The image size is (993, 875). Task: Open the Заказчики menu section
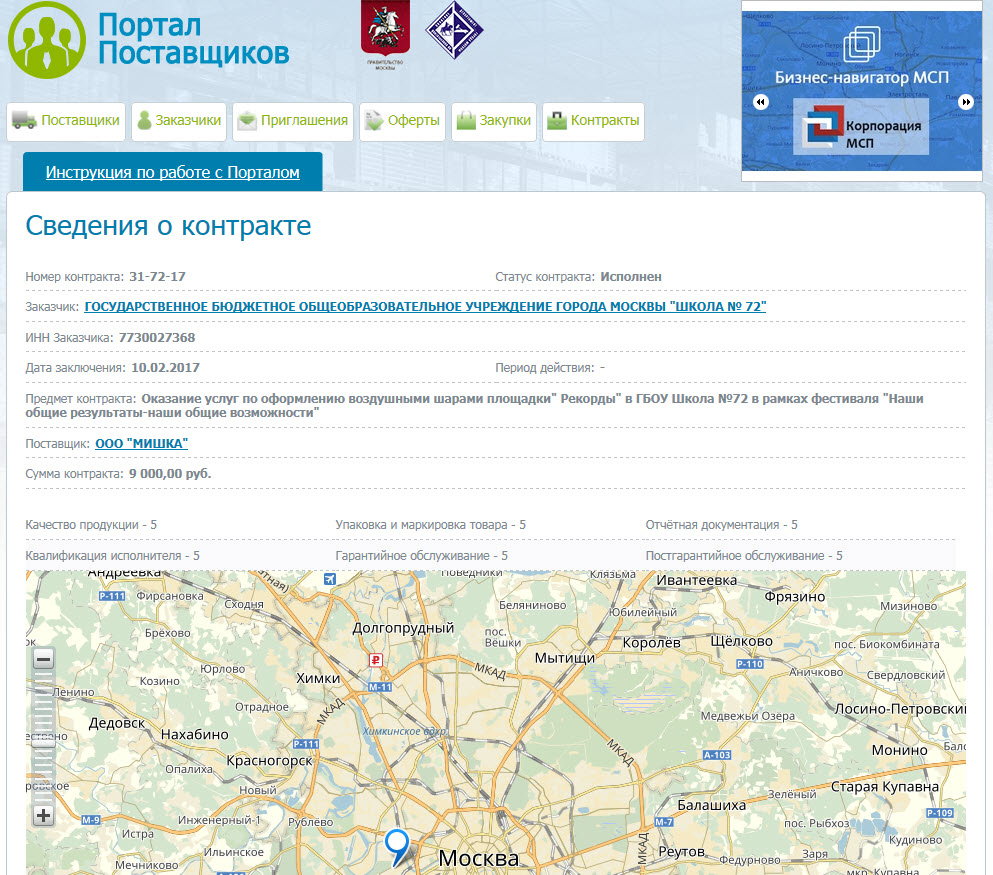[x=178, y=122]
